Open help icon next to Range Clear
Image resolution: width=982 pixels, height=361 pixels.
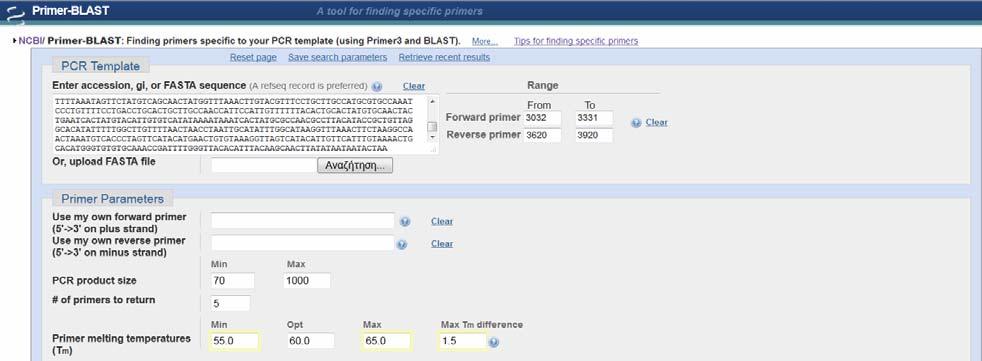(x=636, y=123)
